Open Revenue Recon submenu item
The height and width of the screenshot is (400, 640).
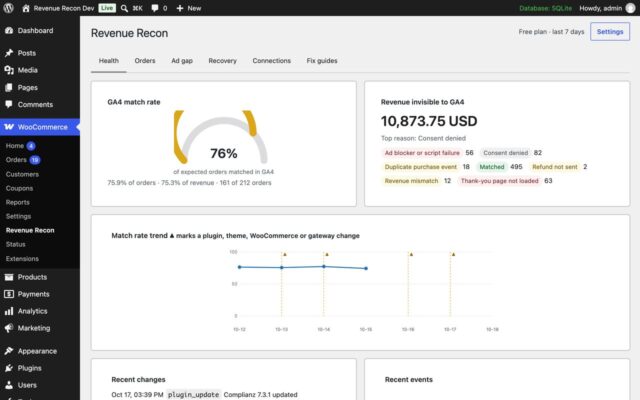30,231
